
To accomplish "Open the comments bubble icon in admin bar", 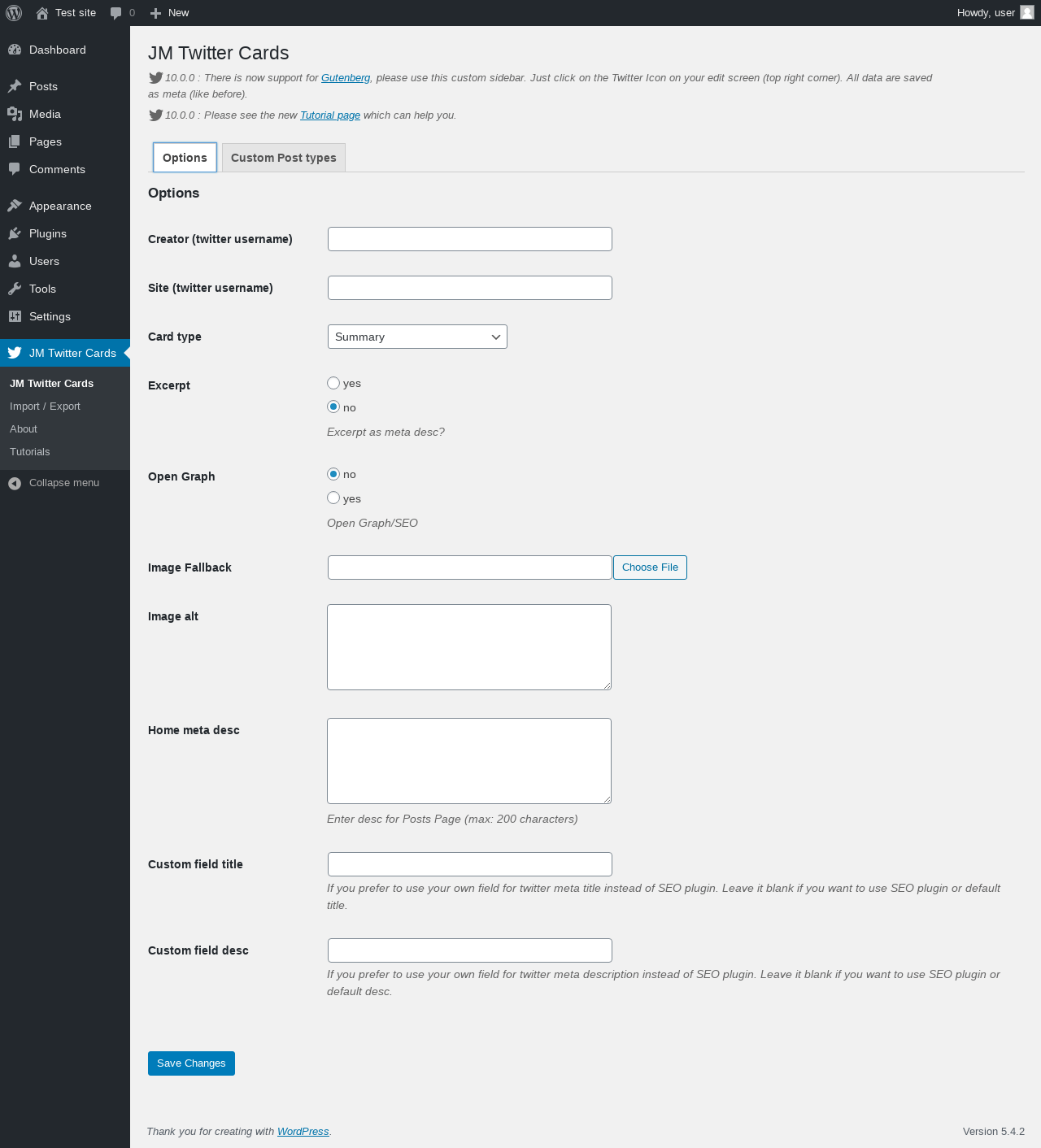I will tap(116, 13).
